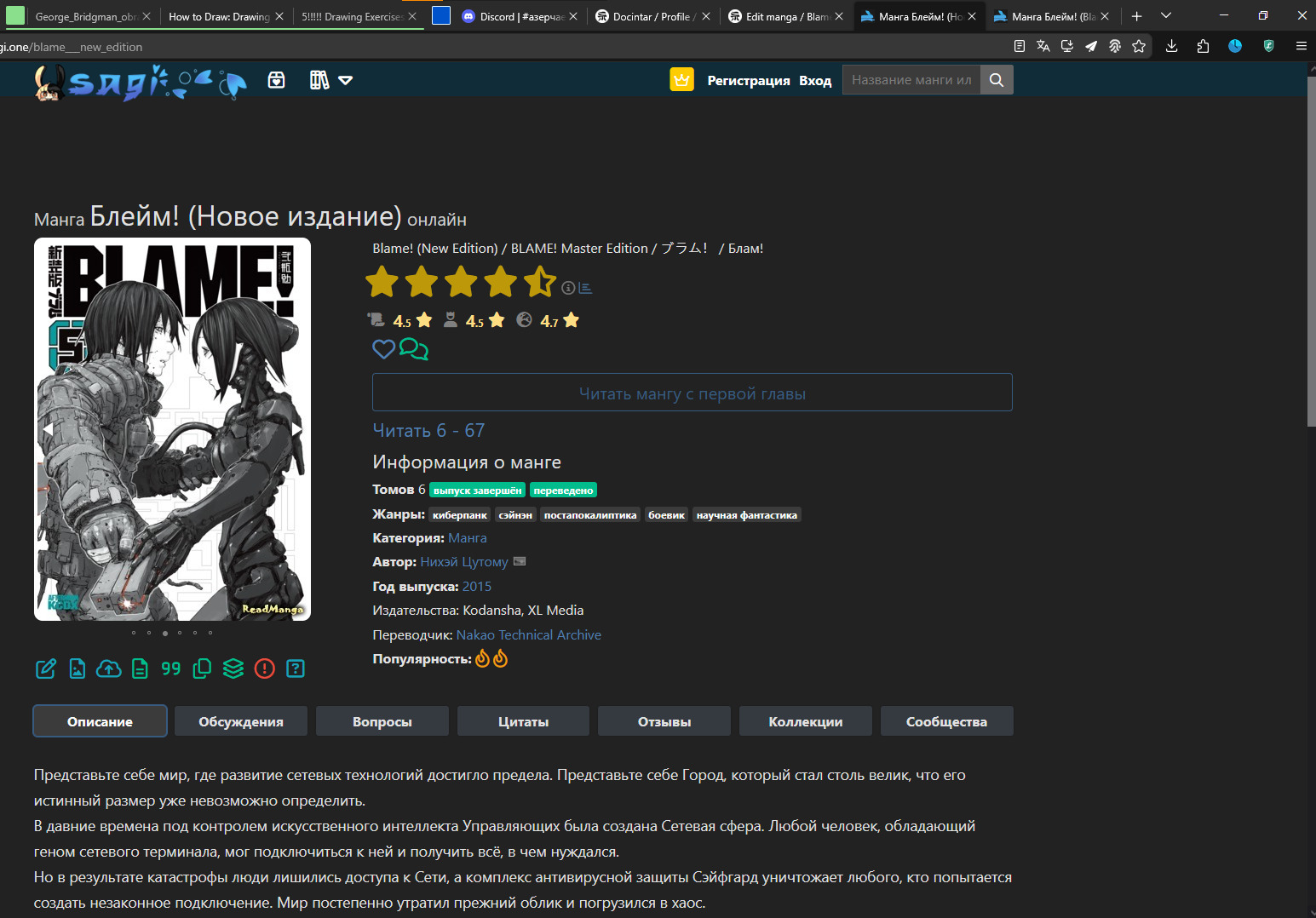The width and height of the screenshot is (1316, 918).
Task: Toggle the browser bookmark star
Action: pyautogui.click(x=1139, y=46)
